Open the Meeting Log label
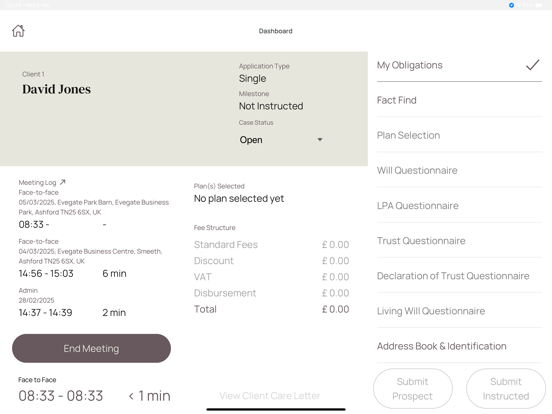 coord(37,182)
